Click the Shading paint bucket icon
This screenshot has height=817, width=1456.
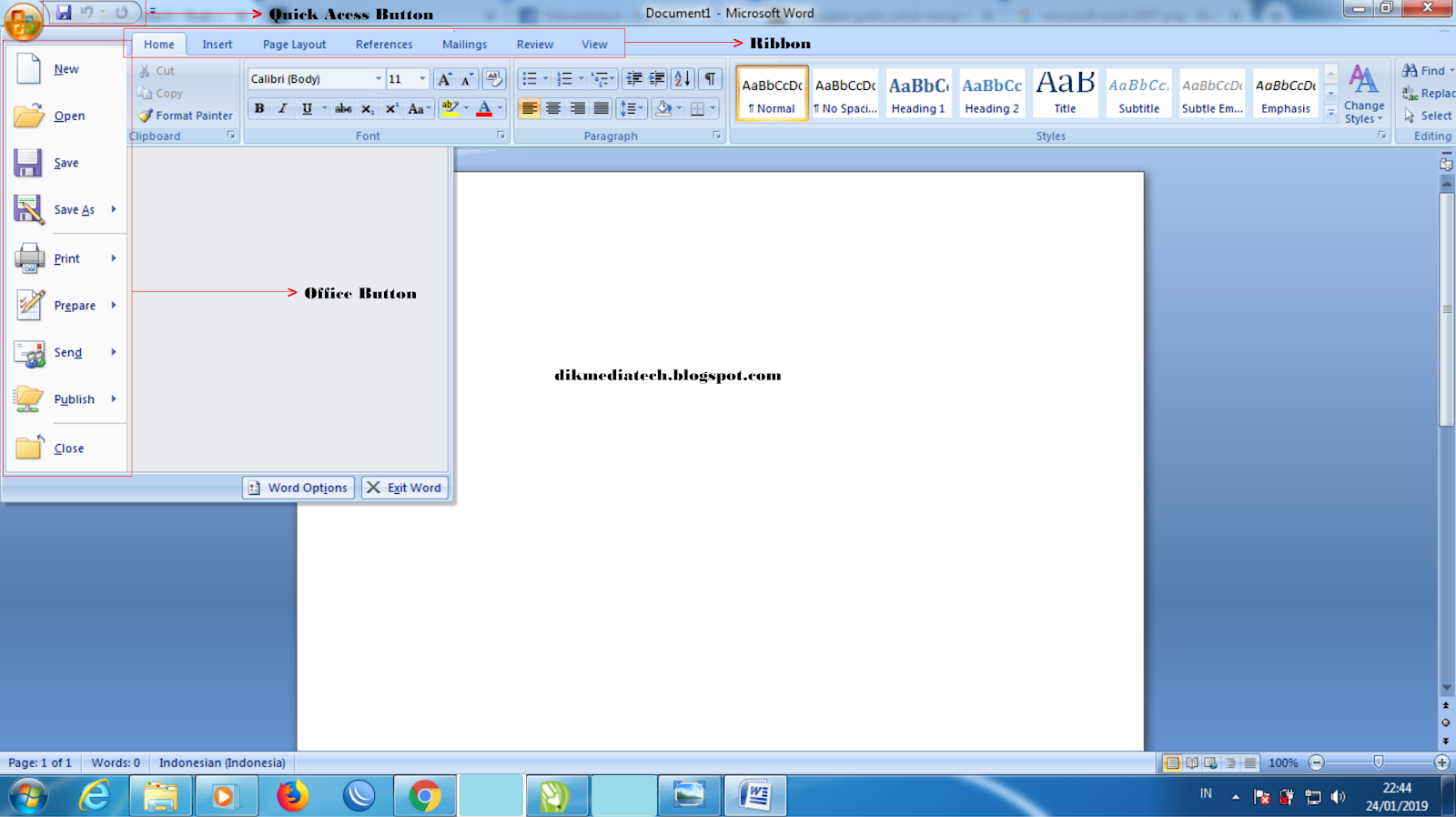pyautogui.click(x=663, y=108)
